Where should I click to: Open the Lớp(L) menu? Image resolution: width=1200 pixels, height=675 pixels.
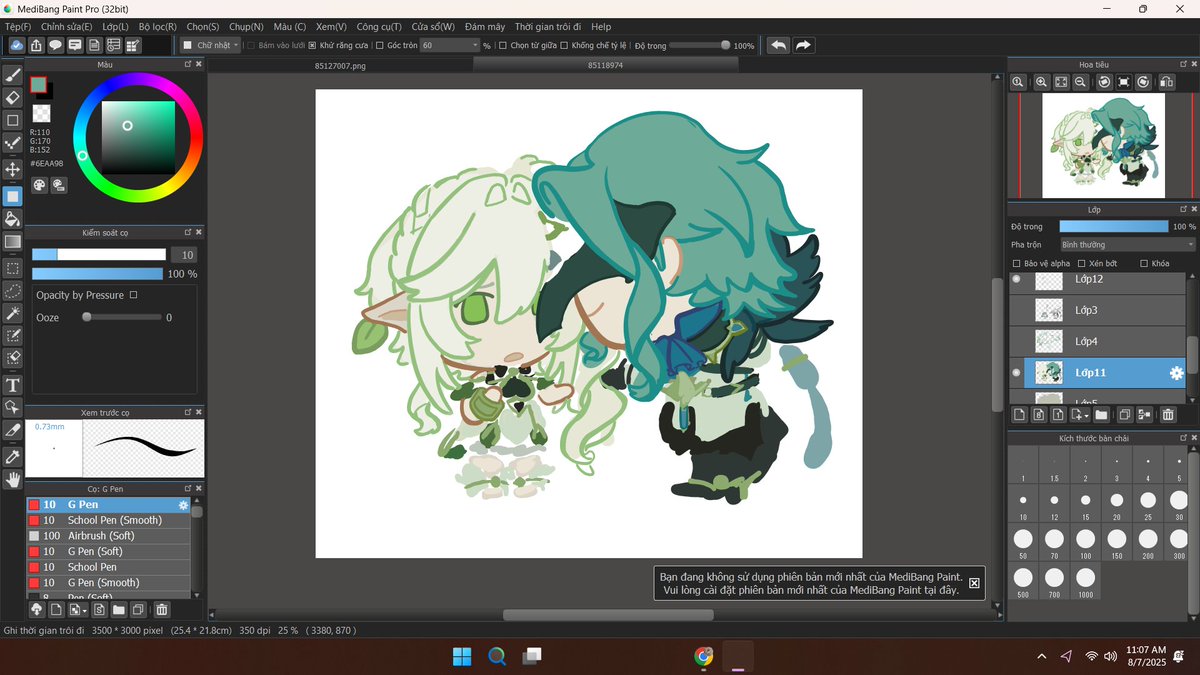[115, 27]
